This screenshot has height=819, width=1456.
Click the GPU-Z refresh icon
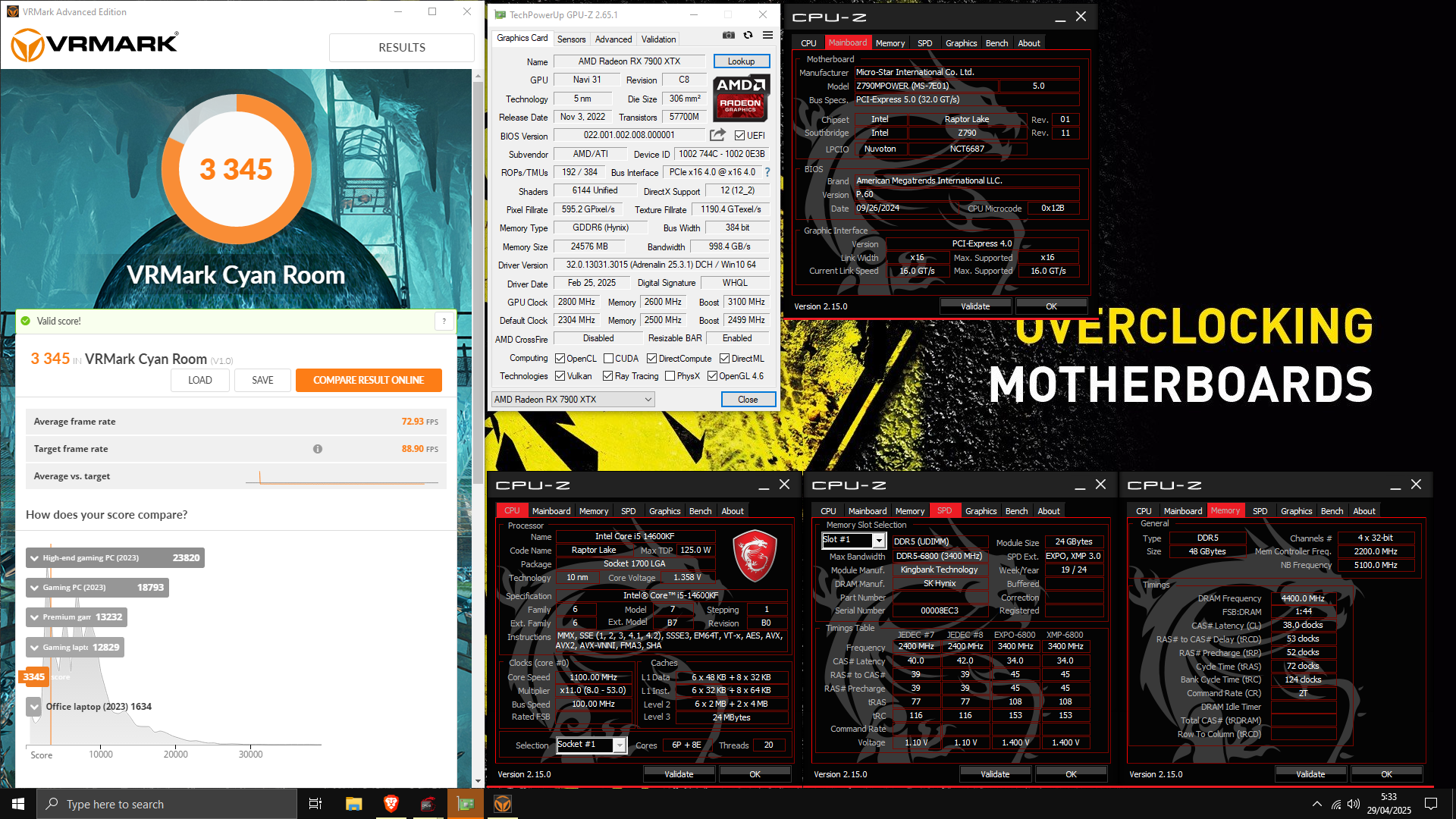(748, 36)
